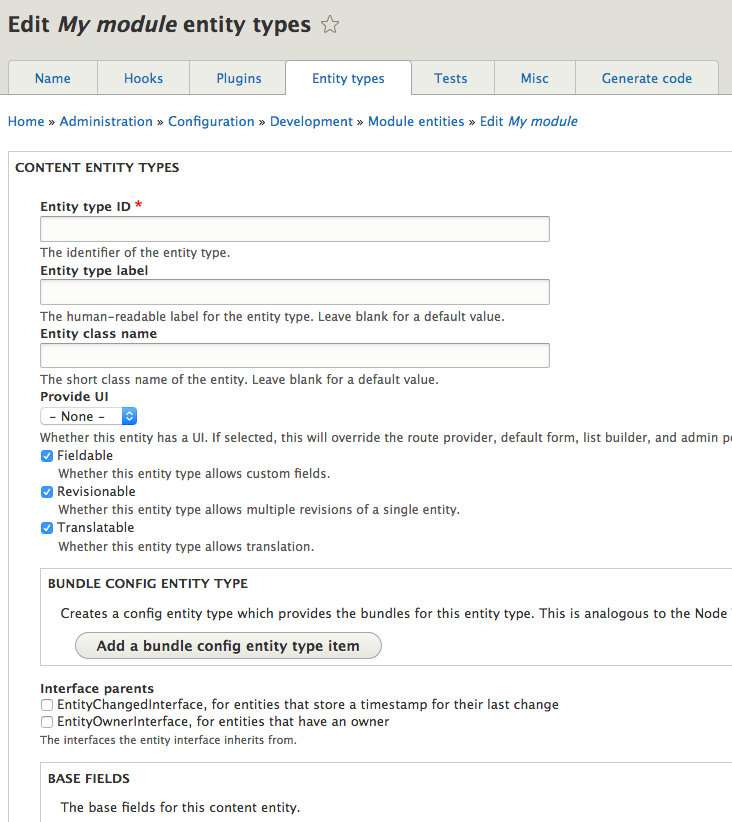This screenshot has width=732, height=822.
Task: Toggle the Translatable checkbox
Action: click(47, 528)
